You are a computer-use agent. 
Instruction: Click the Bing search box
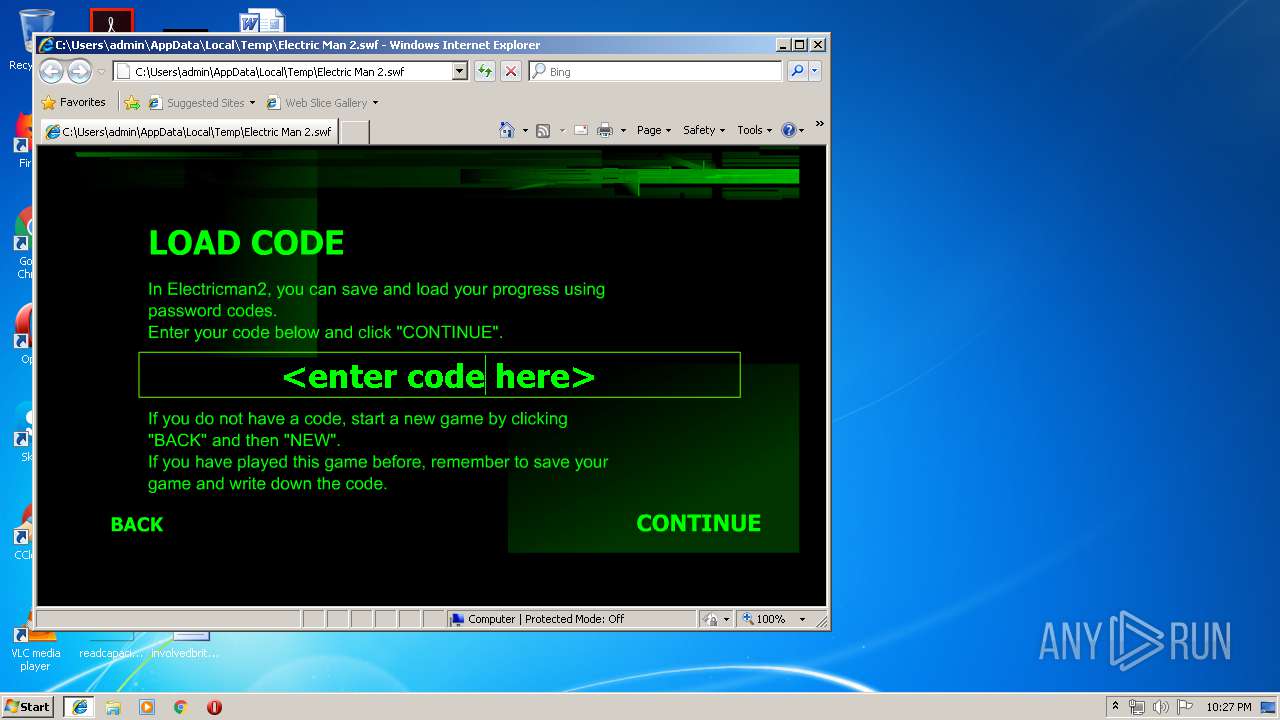(x=656, y=71)
